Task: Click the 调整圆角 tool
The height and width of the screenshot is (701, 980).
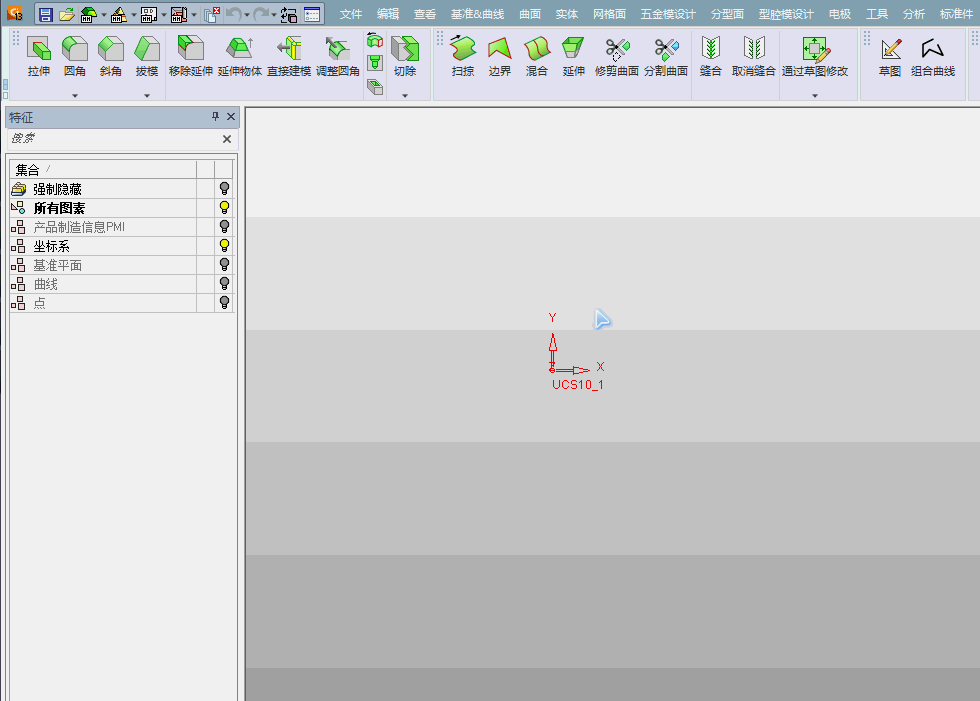Action: 338,57
